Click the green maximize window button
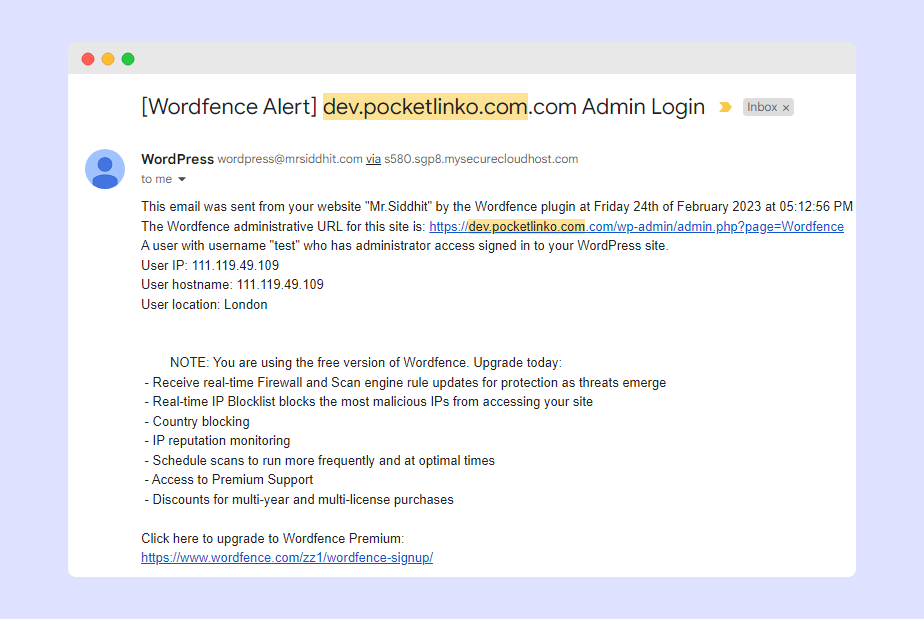This screenshot has width=924, height=619. point(128,59)
